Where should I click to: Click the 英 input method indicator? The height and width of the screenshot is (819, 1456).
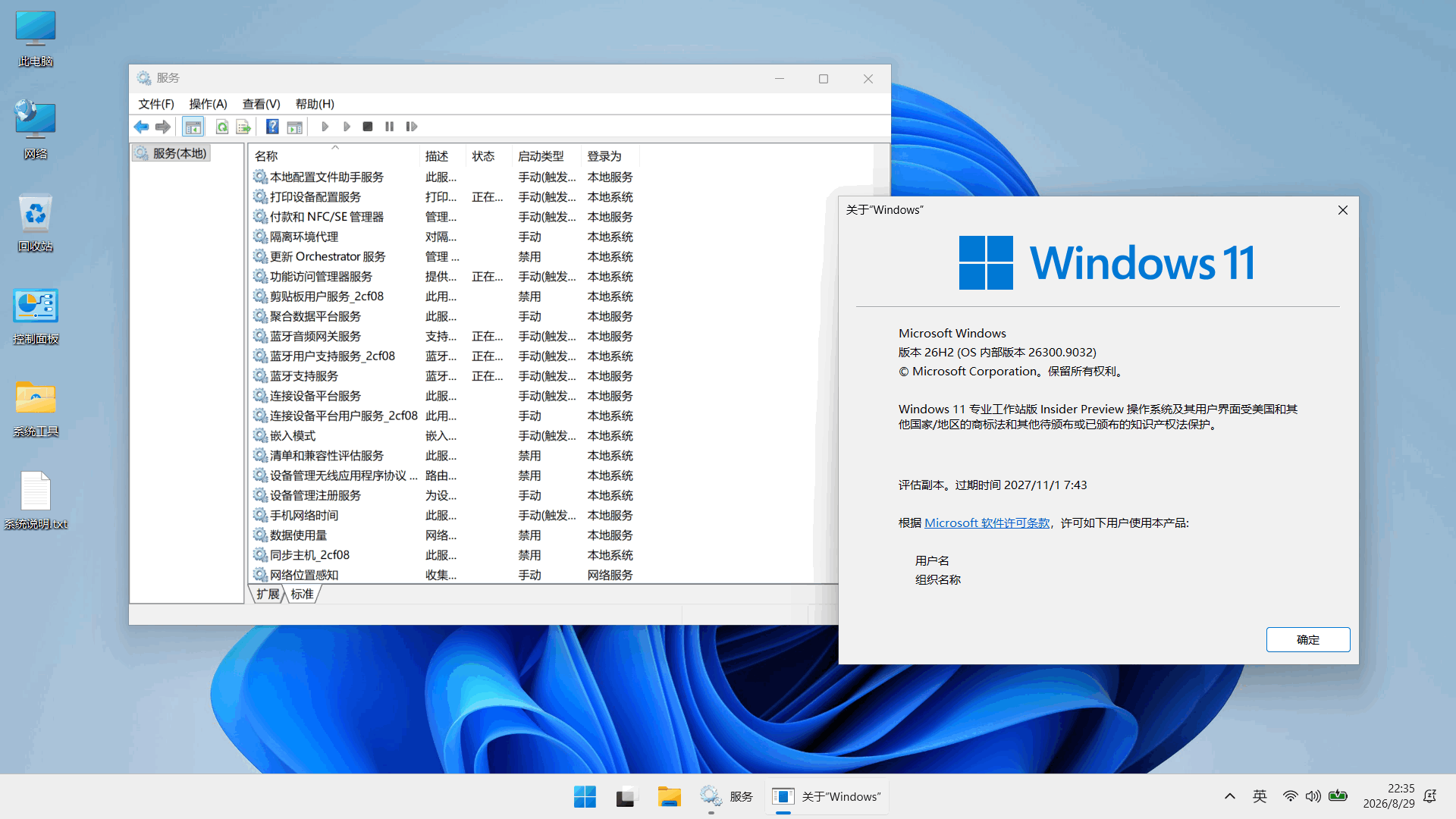(x=1260, y=796)
